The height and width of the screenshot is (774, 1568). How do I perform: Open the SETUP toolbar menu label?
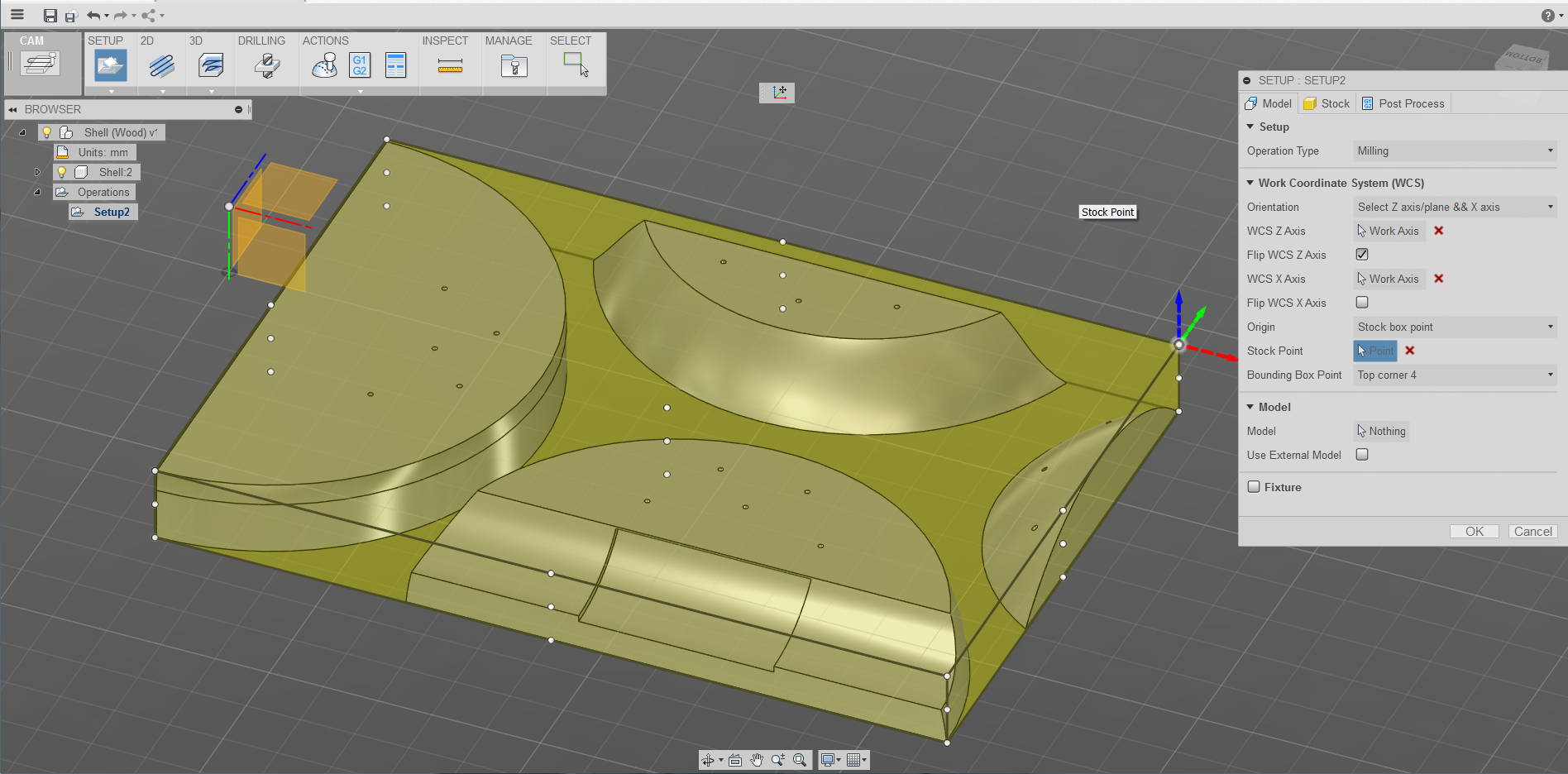pyautogui.click(x=105, y=41)
